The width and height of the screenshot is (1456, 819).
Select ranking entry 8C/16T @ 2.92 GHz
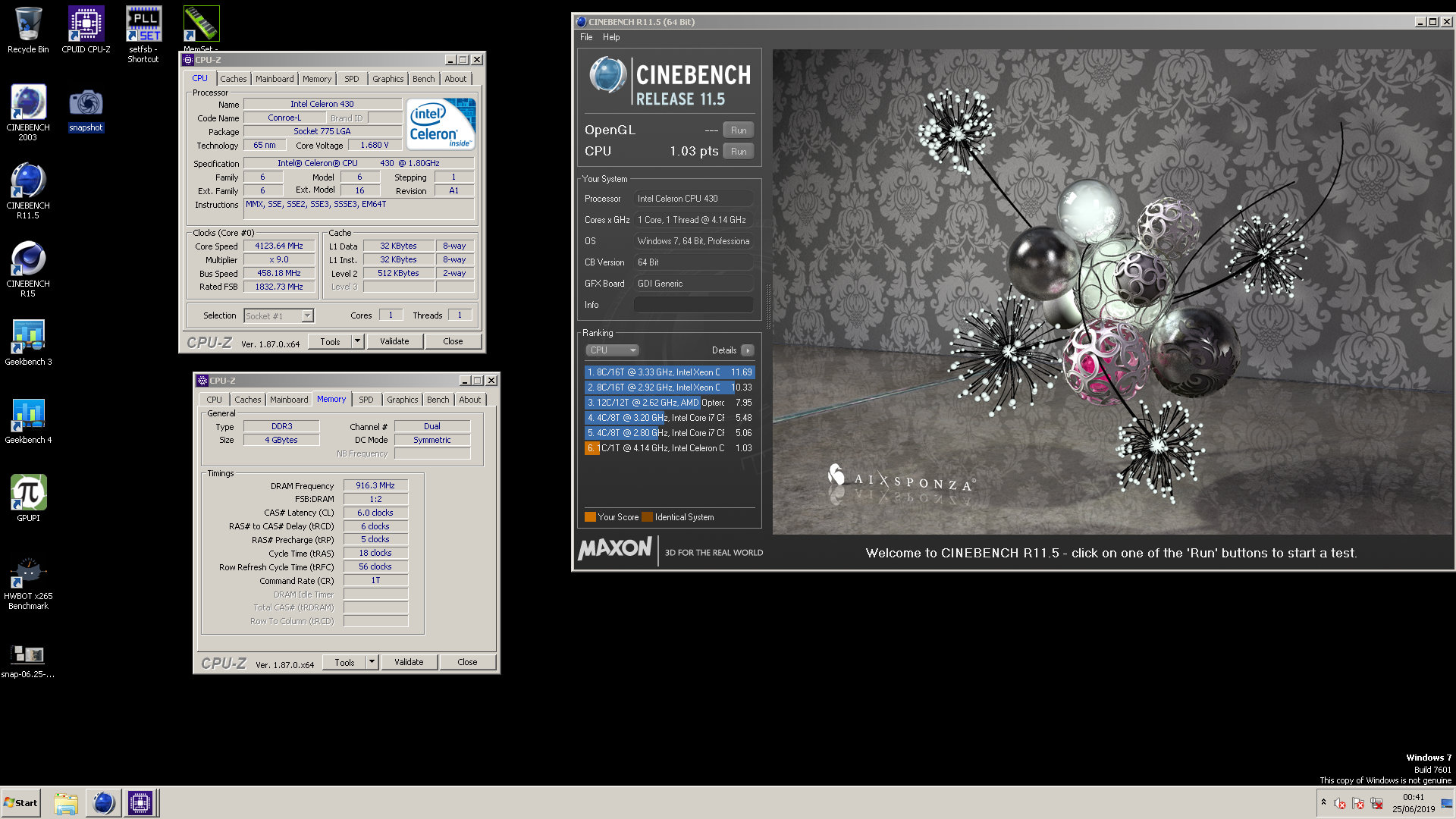point(670,388)
